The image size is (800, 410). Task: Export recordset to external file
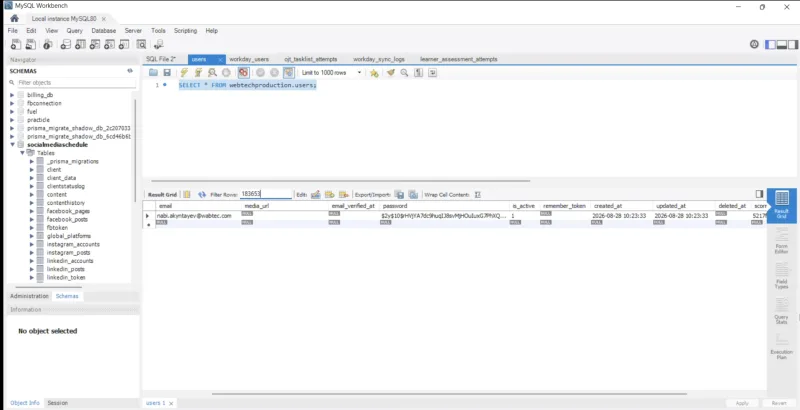pos(399,195)
